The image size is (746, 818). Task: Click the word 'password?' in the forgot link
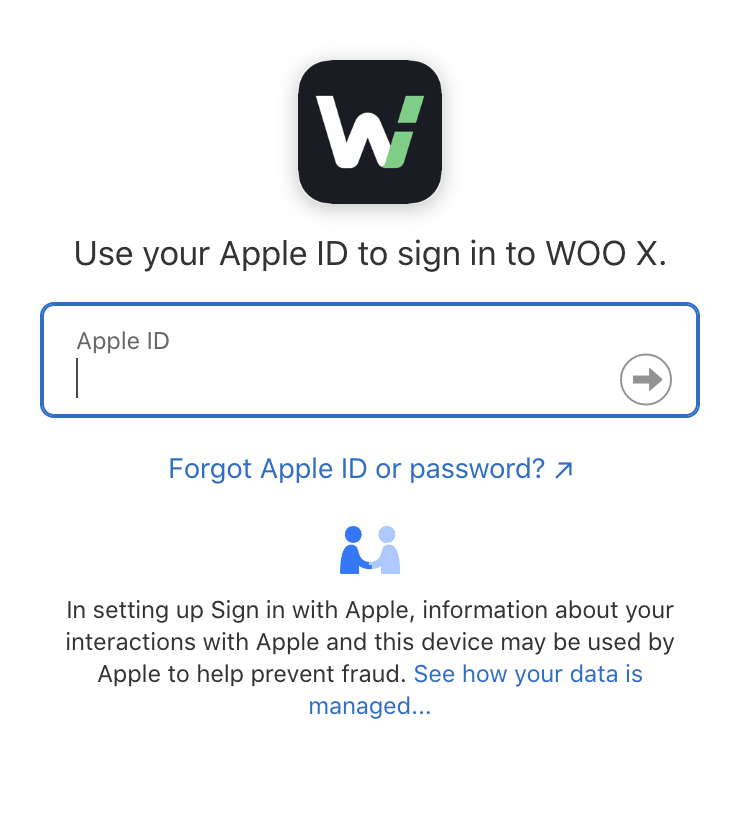477,470
